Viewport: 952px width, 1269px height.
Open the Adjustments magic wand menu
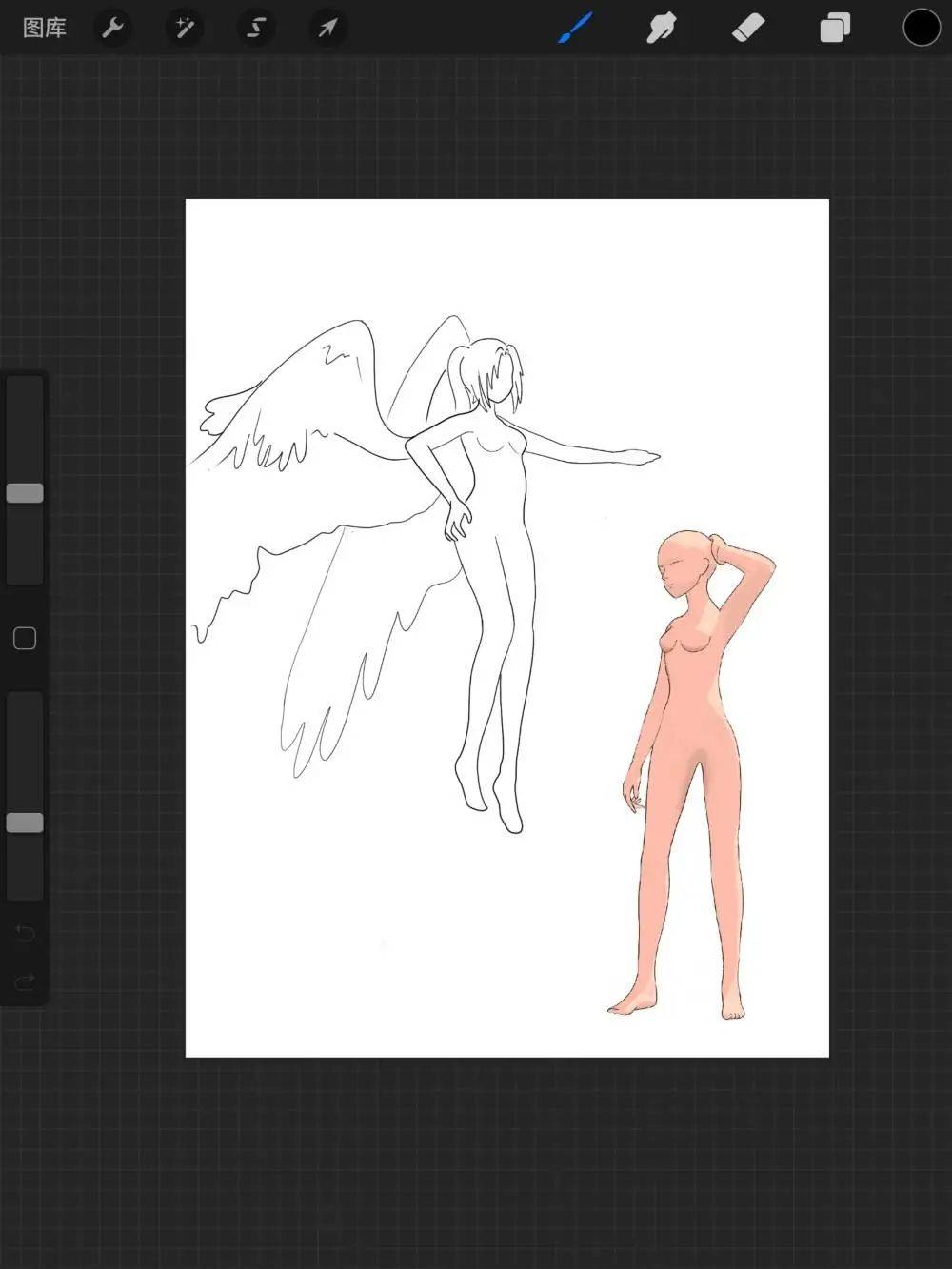coord(184,28)
